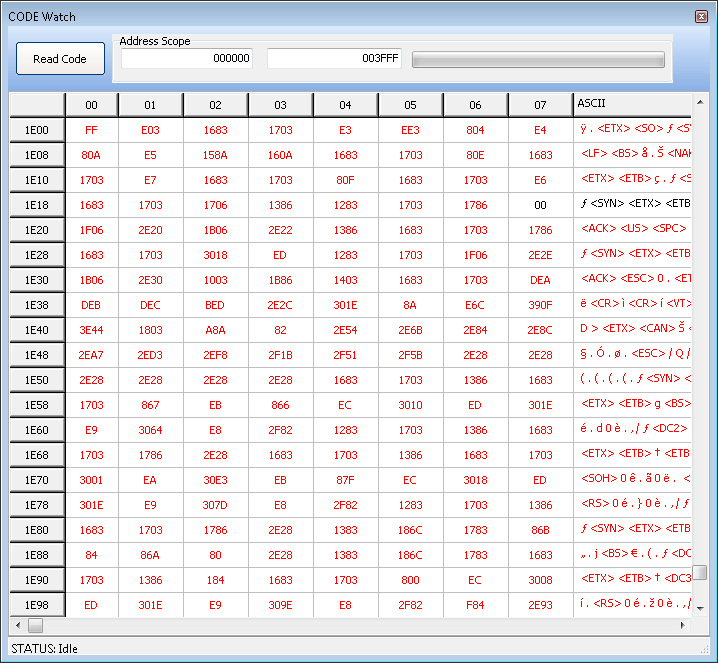Click the read progress bar

pyautogui.click(x=538, y=60)
